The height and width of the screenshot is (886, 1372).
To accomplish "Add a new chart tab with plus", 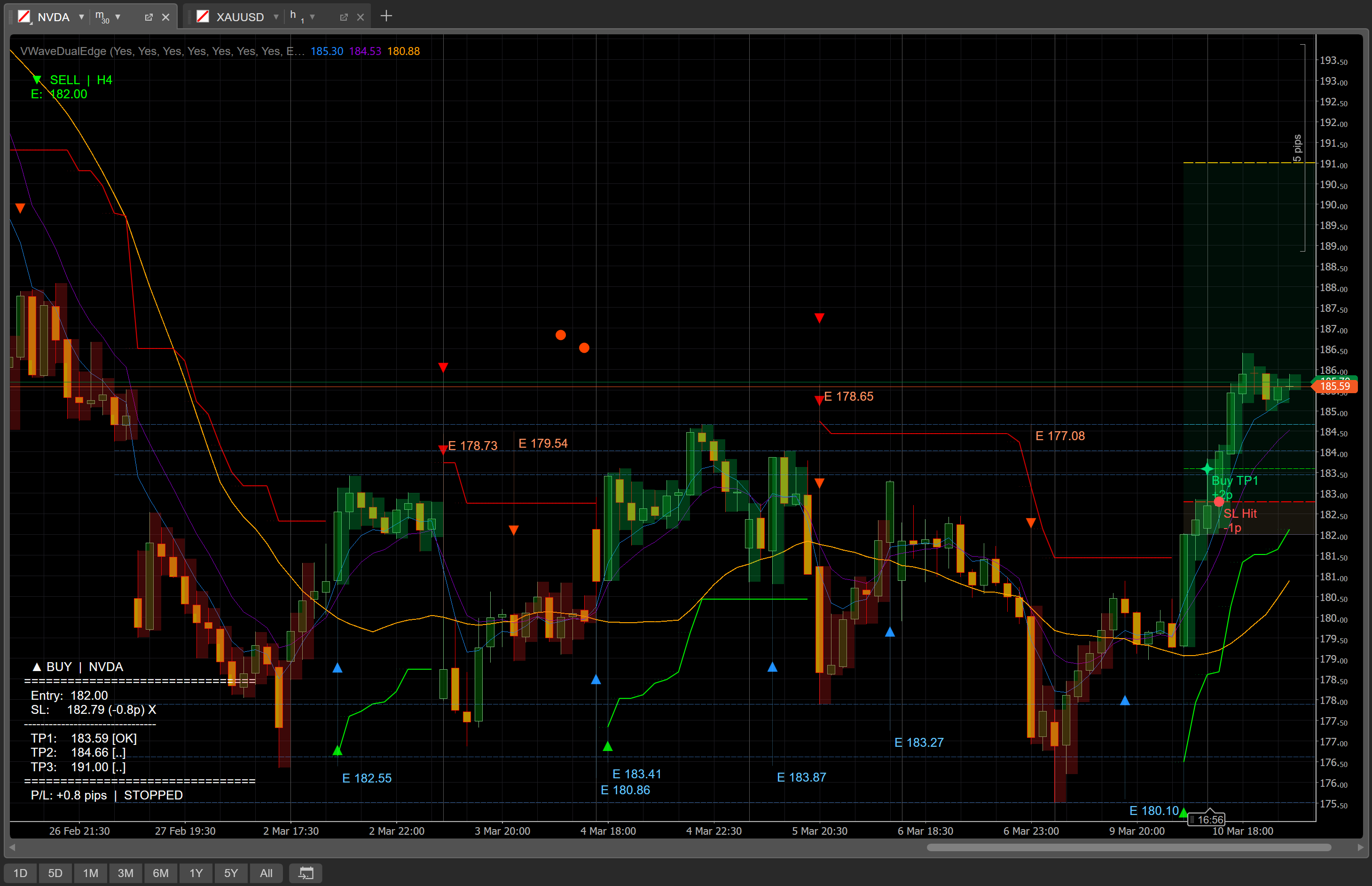I will click(x=386, y=16).
